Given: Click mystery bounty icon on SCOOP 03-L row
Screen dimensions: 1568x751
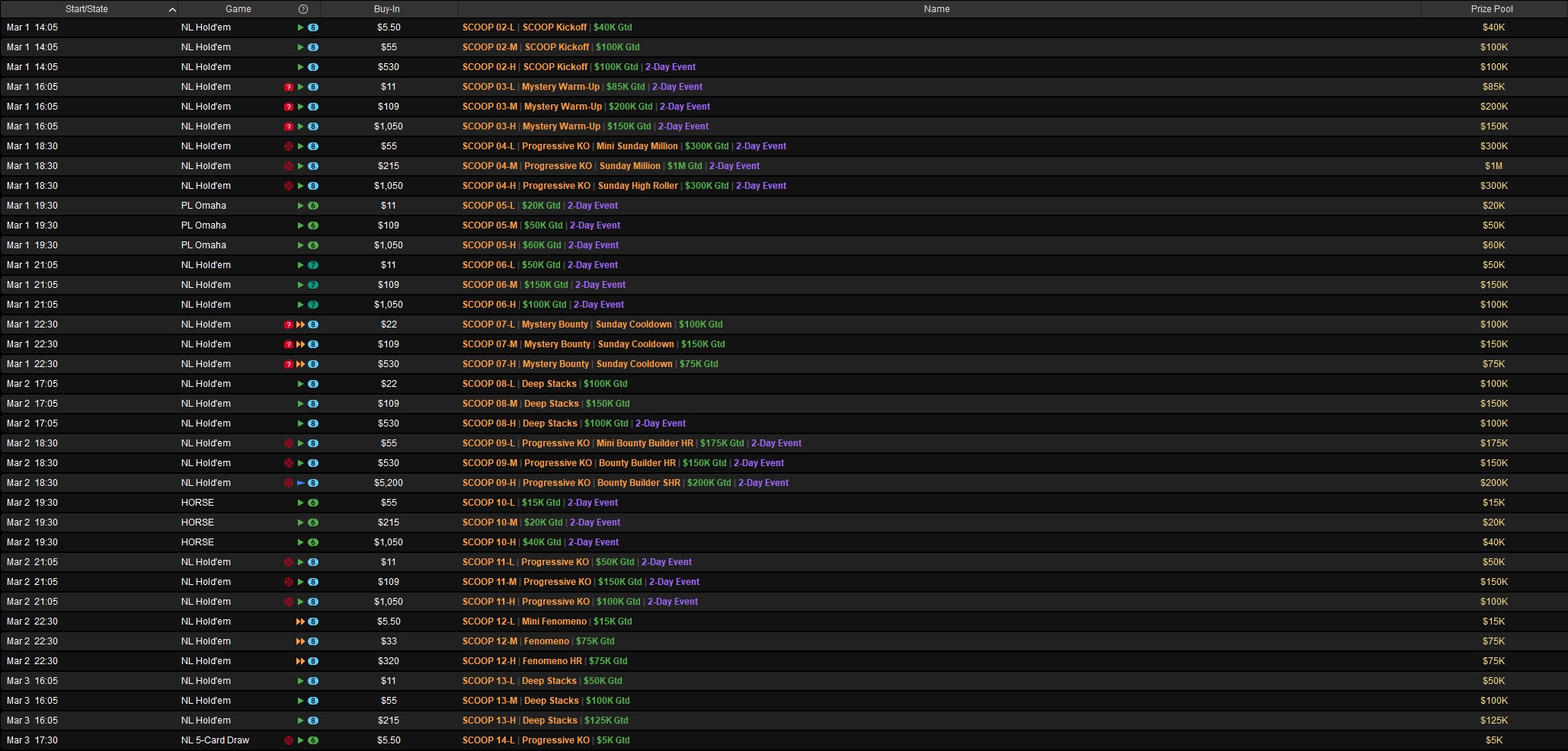Looking at the screenshot, I should click(x=289, y=87).
